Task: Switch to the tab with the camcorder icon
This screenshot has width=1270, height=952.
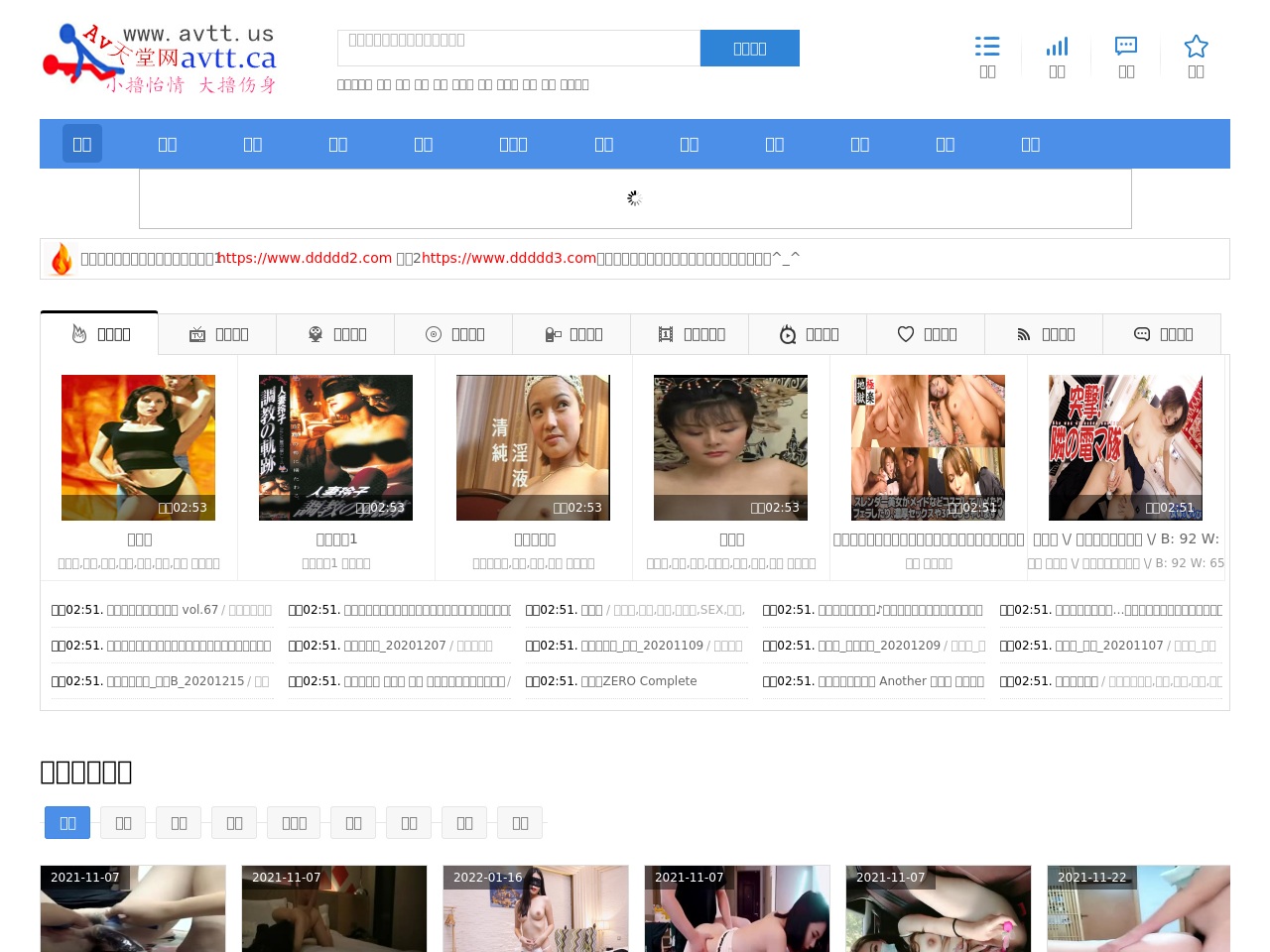Action: tap(571, 334)
